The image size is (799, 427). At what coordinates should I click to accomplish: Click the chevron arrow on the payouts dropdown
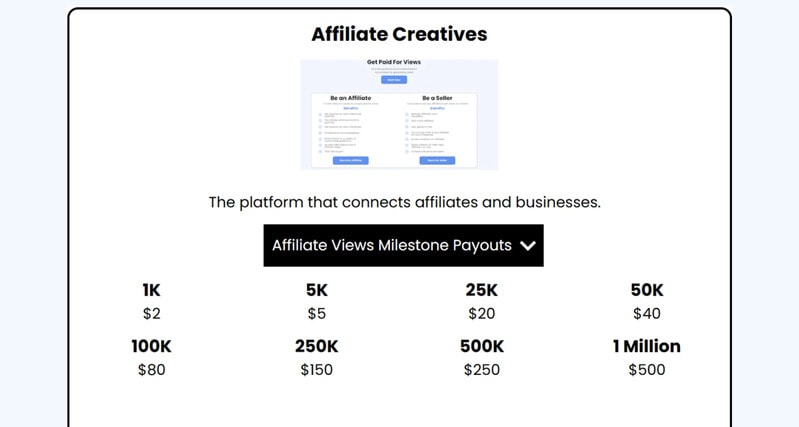[529, 246]
